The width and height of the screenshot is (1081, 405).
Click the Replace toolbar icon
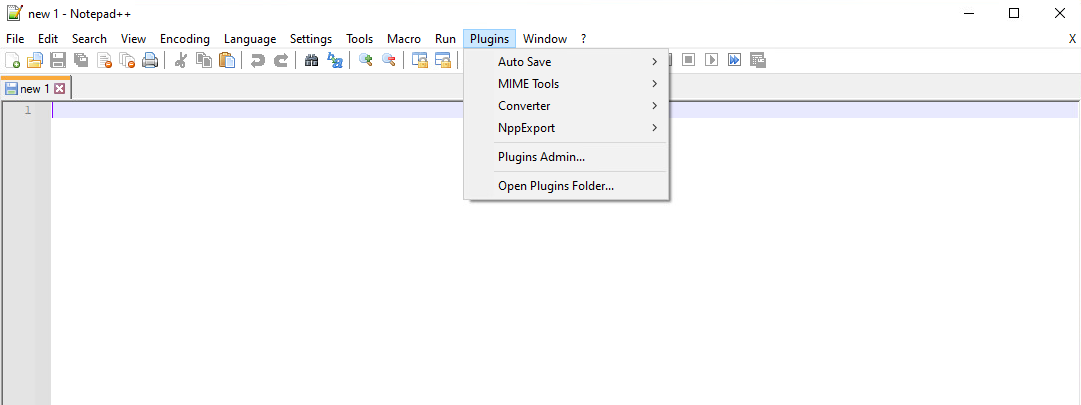[x=334, y=60]
